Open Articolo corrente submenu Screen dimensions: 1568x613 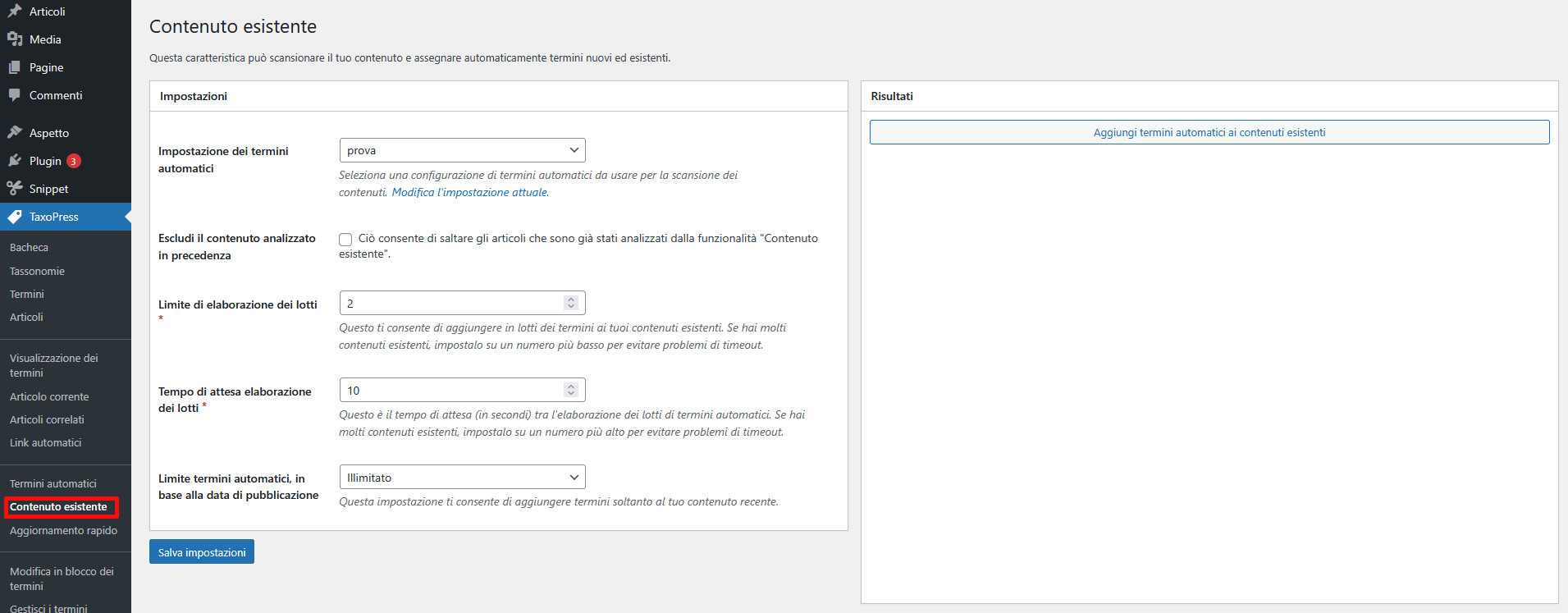pyautogui.click(x=49, y=396)
